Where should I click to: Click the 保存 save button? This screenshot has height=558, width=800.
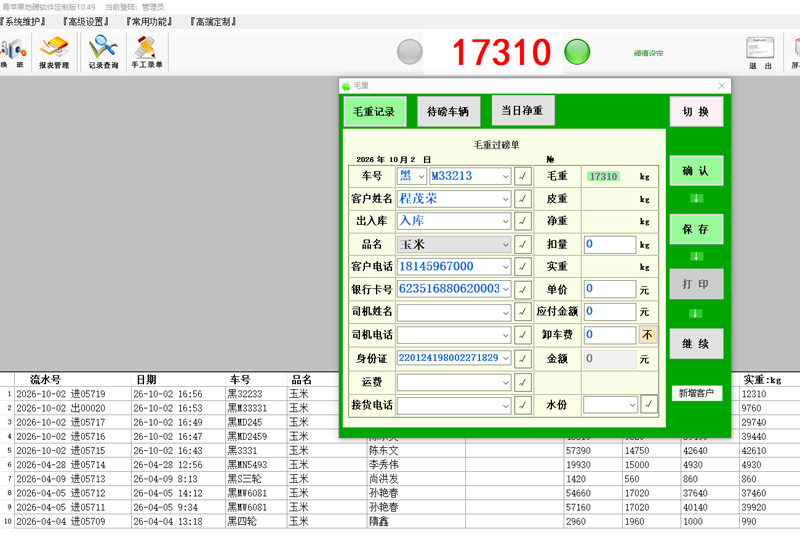click(696, 229)
